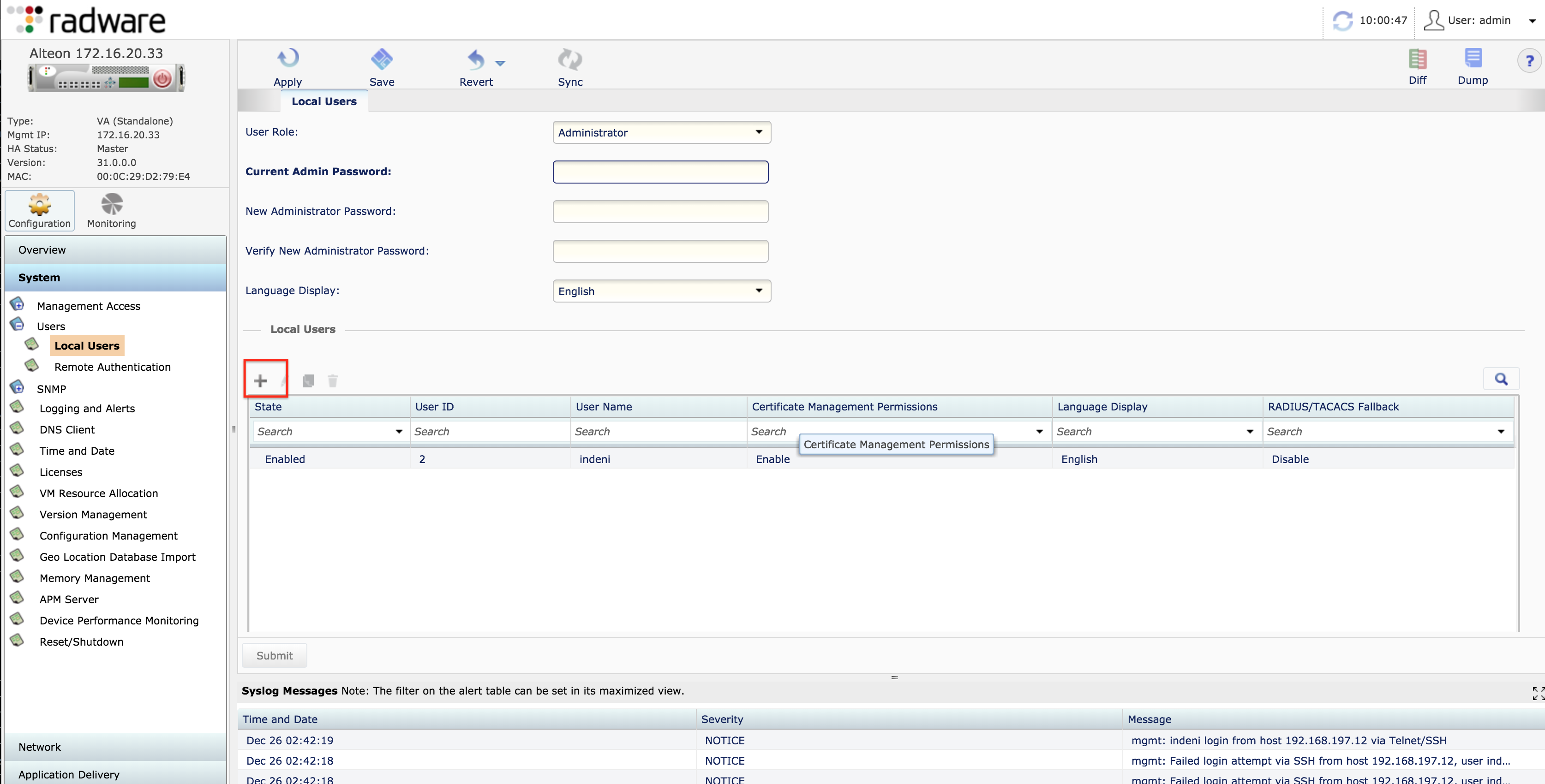This screenshot has height=784, width=1545.
Task: Open the User Role dropdown
Action: [x=662, y=132]
